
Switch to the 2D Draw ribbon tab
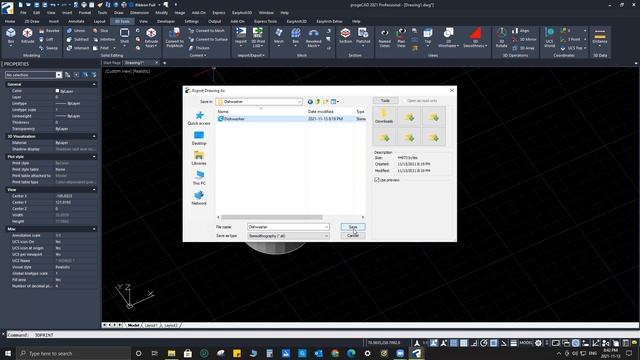[32, 21]
